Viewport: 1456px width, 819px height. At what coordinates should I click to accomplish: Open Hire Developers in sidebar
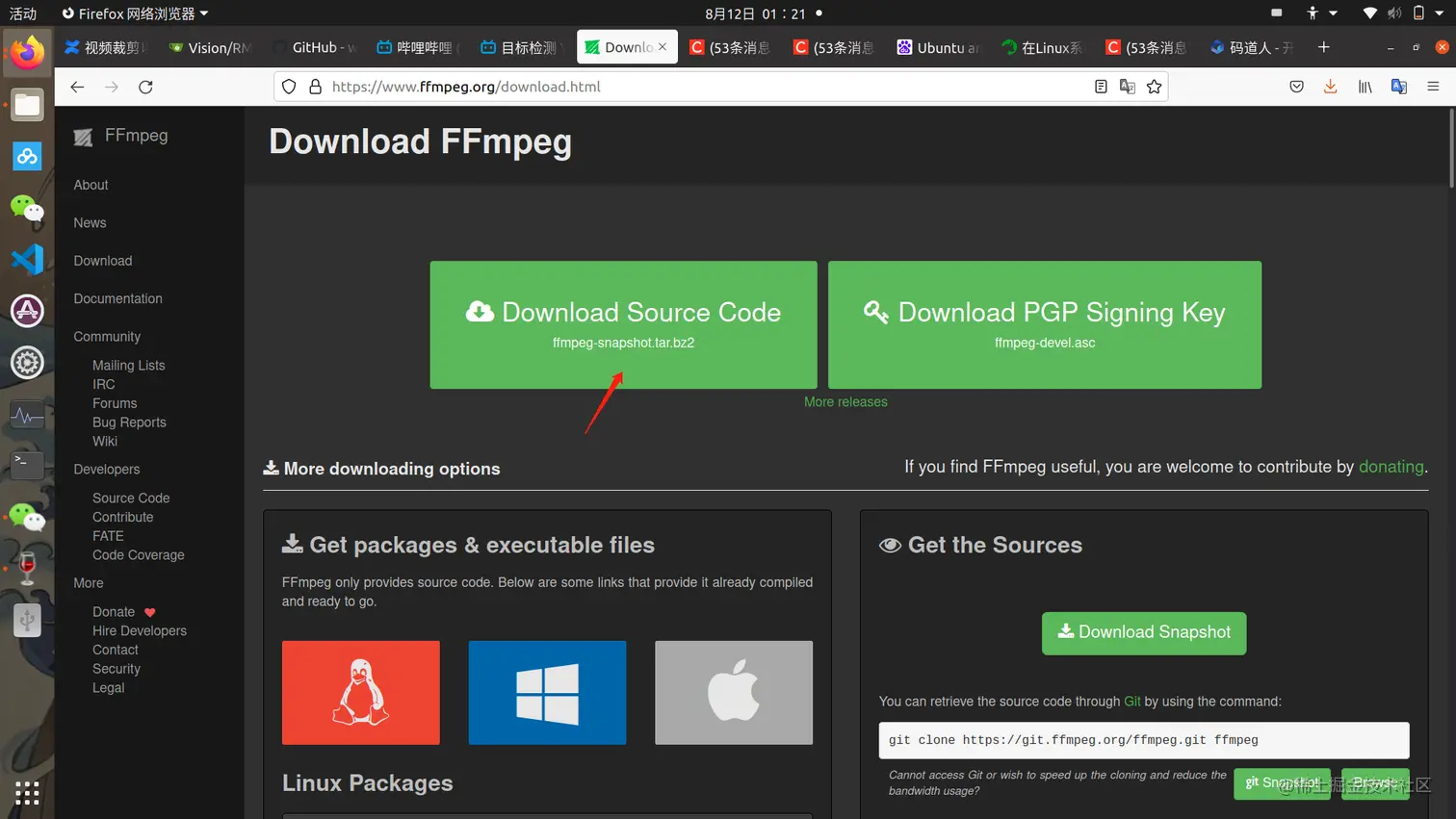pos(140,631)
